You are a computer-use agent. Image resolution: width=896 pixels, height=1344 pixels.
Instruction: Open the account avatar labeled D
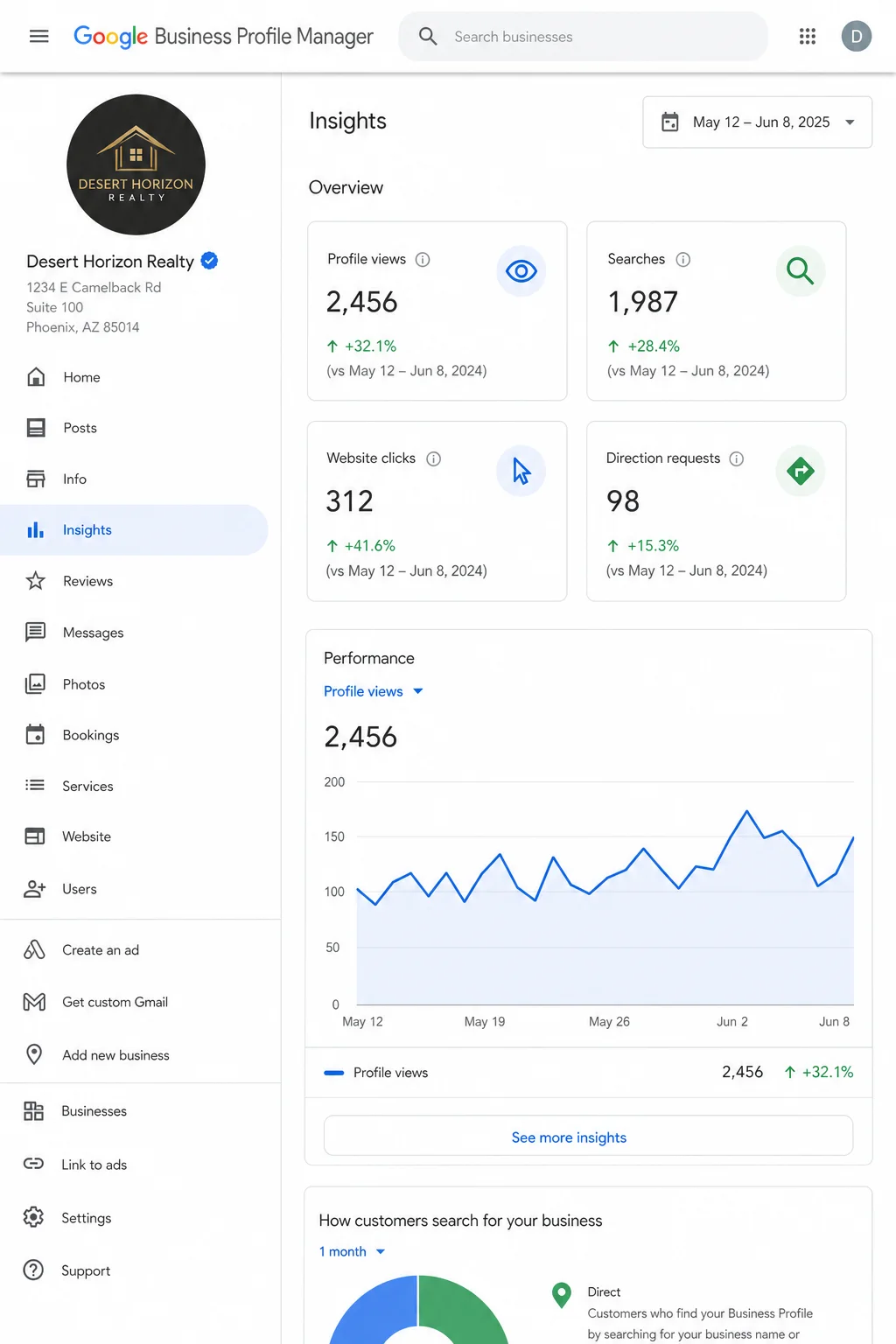coord(857,36)
